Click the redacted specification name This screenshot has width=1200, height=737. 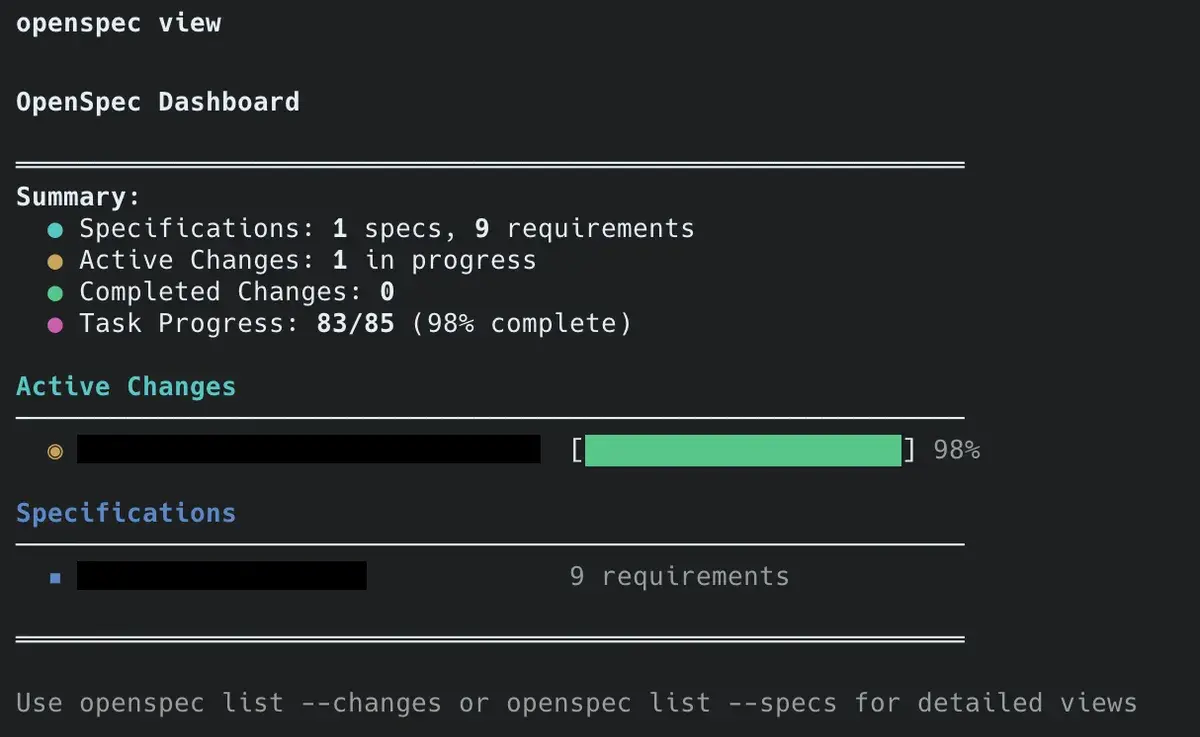[222, 575]
